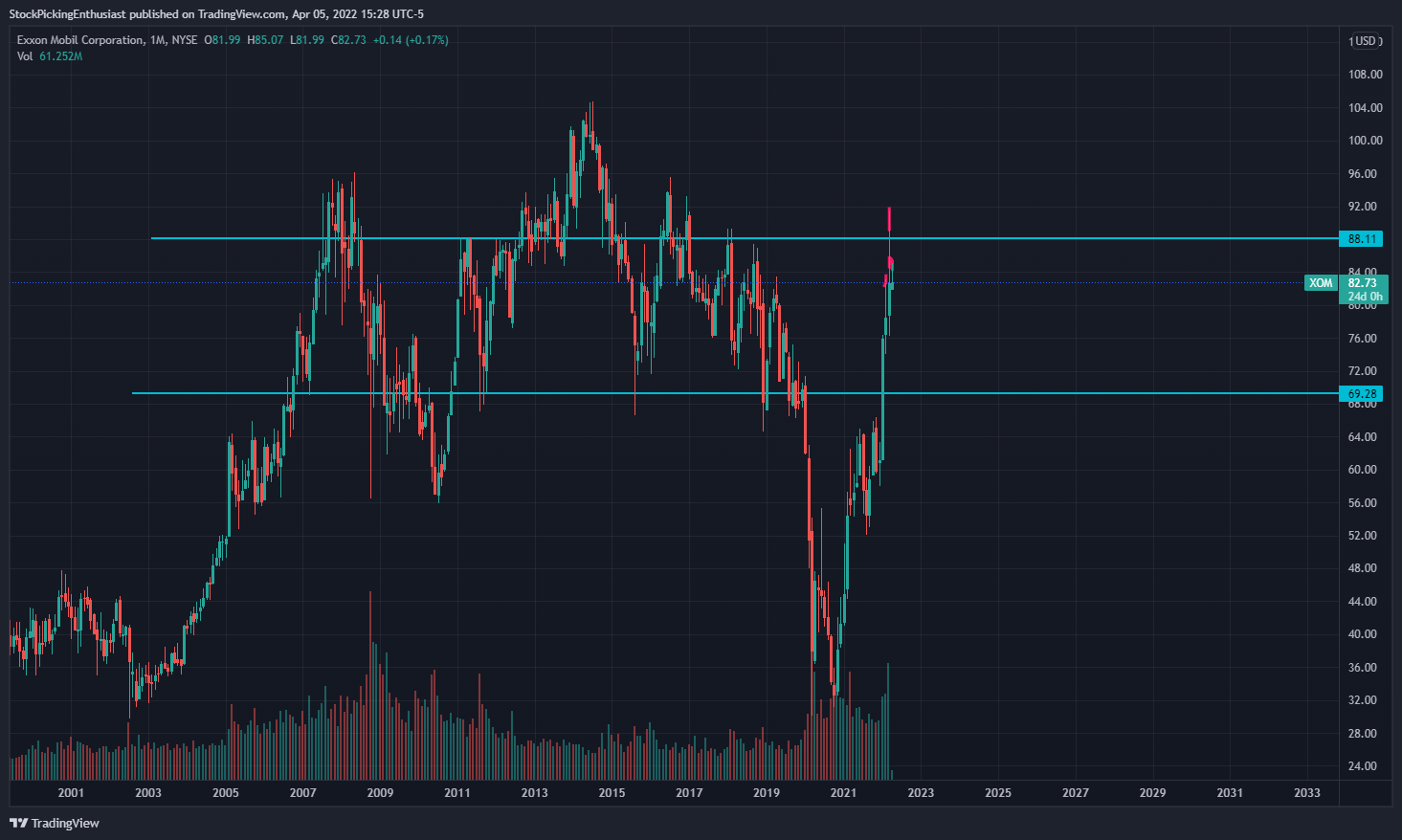Click the XOM symbol tag on the price axis
The image size is (1402, 840).
1321,283
